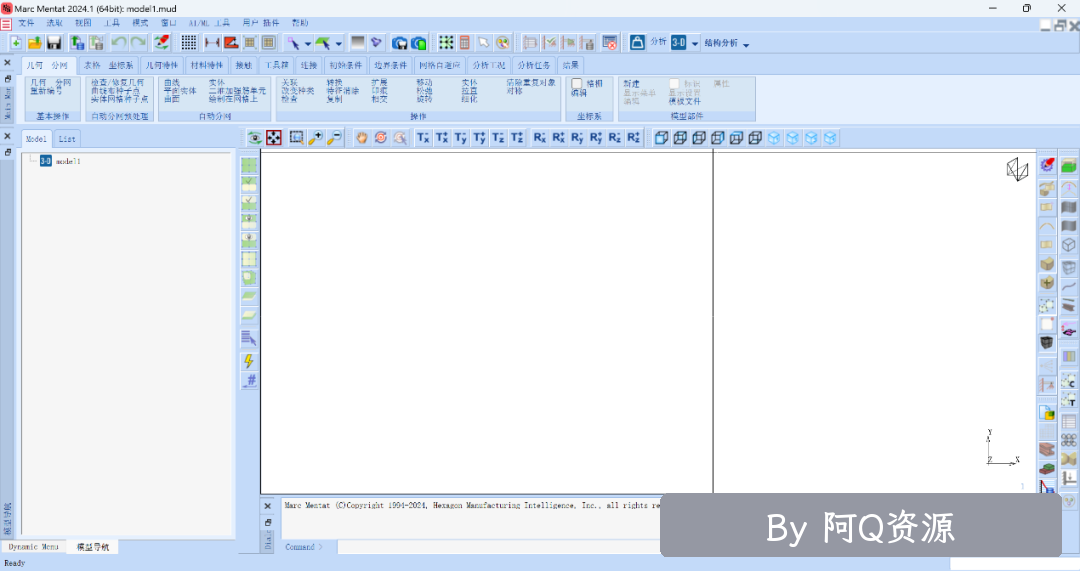Click 移动 in the 操作 group
The width and height of the screenshot is (1080, 571).
pyautogui.click(x=424, y=82)
